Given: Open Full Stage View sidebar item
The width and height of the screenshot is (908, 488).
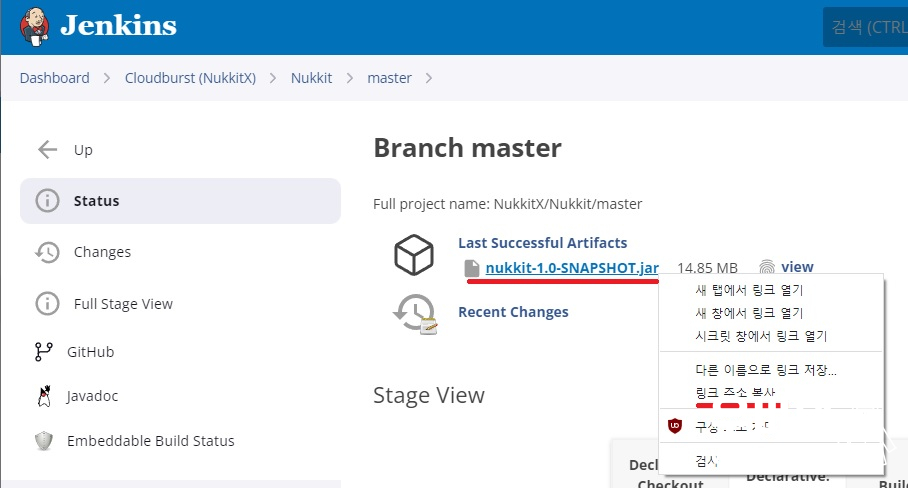Looking at the screenshot, I should click(123, 304).
